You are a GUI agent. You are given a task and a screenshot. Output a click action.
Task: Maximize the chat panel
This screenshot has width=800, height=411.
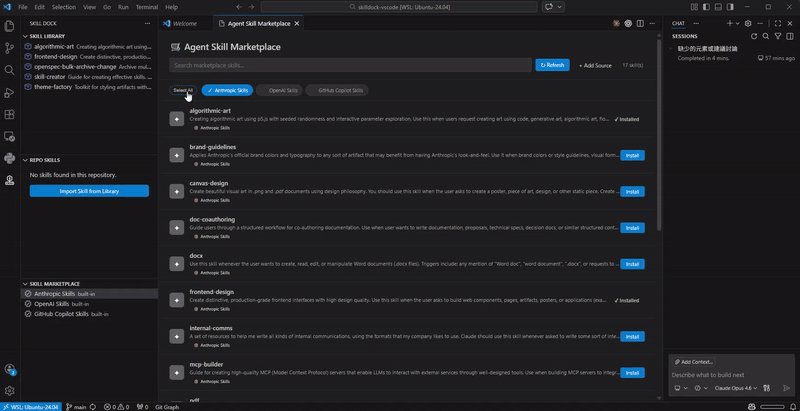point(778,23)
